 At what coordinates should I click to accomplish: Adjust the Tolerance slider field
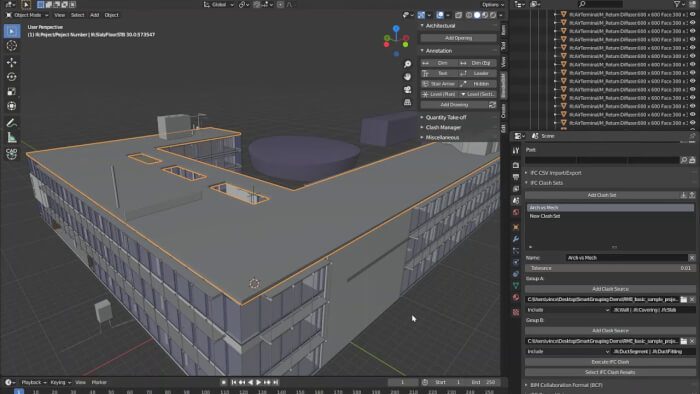click(x=610, y=268)
